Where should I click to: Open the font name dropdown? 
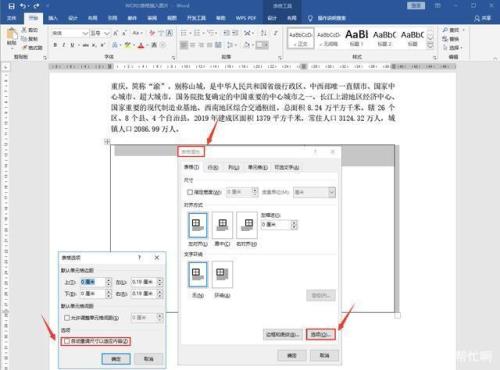click(x=85, y=33)
